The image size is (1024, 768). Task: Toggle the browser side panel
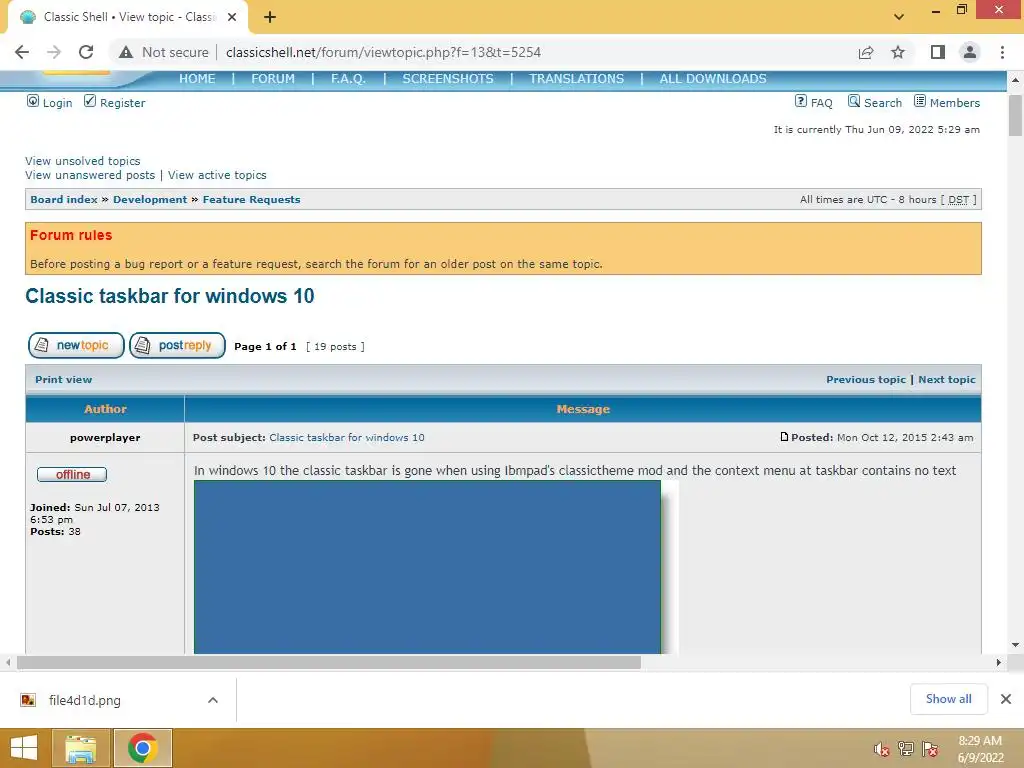coord(938,52)
